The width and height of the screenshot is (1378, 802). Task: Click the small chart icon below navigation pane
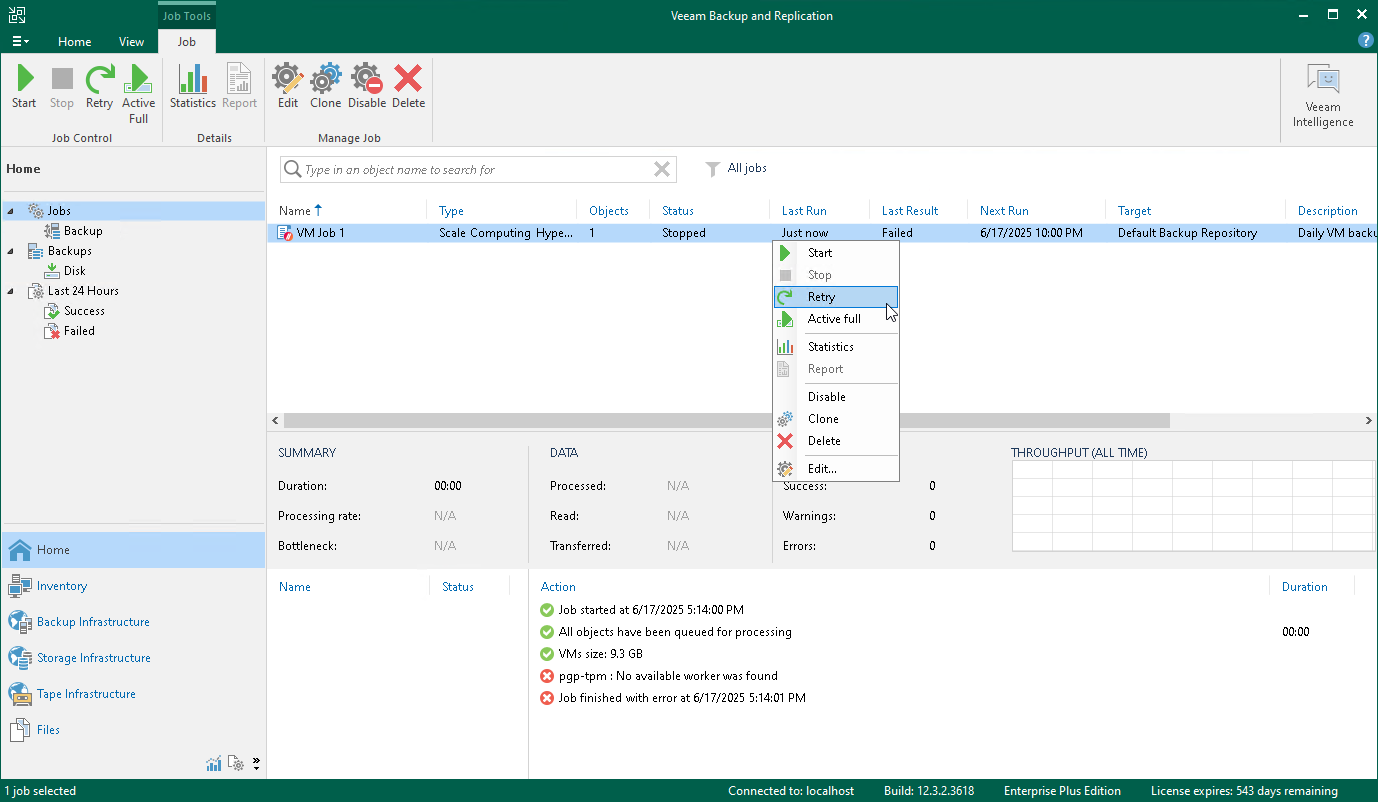[214, 764]
